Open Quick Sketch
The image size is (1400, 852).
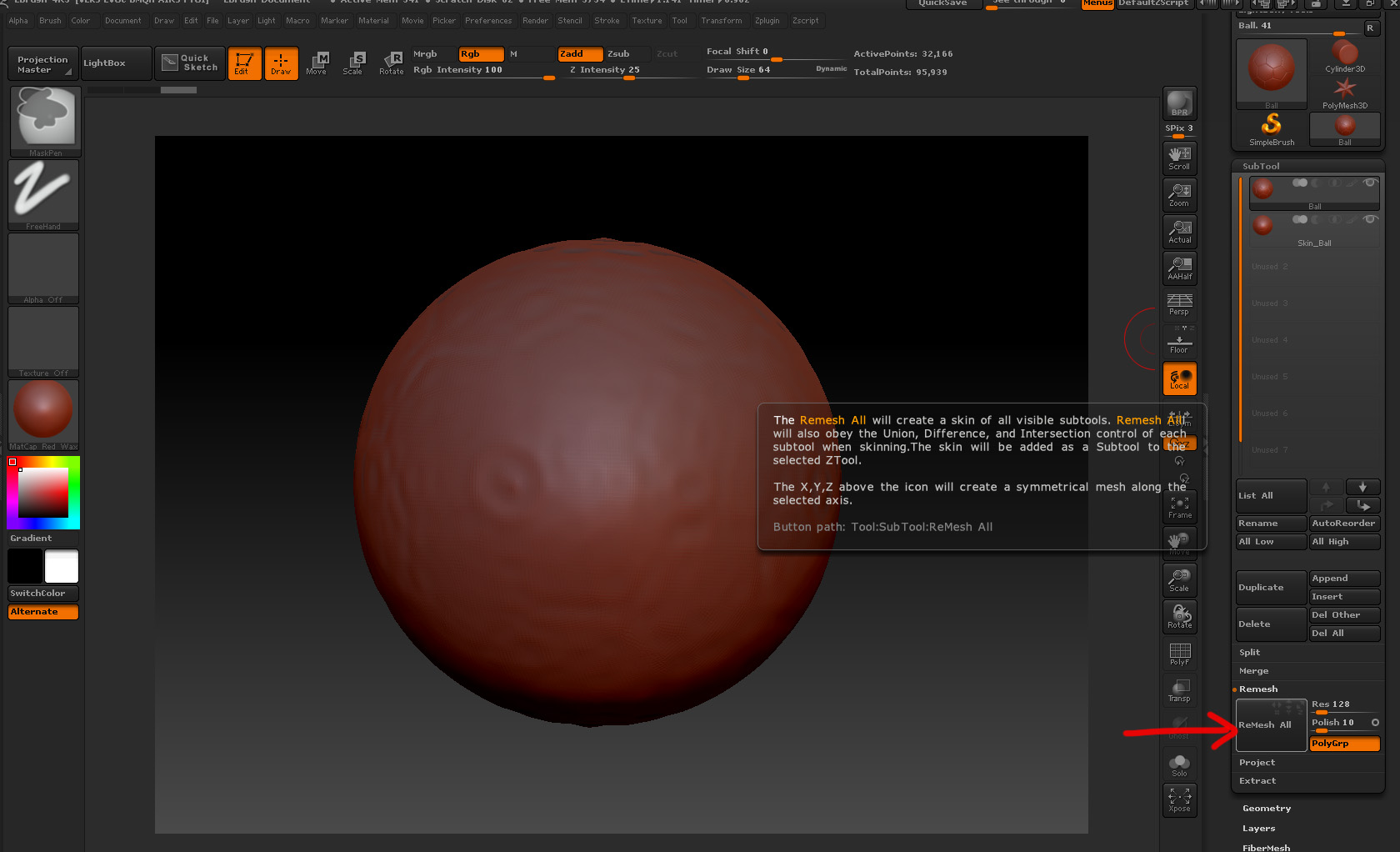click(x=190, y=63)
